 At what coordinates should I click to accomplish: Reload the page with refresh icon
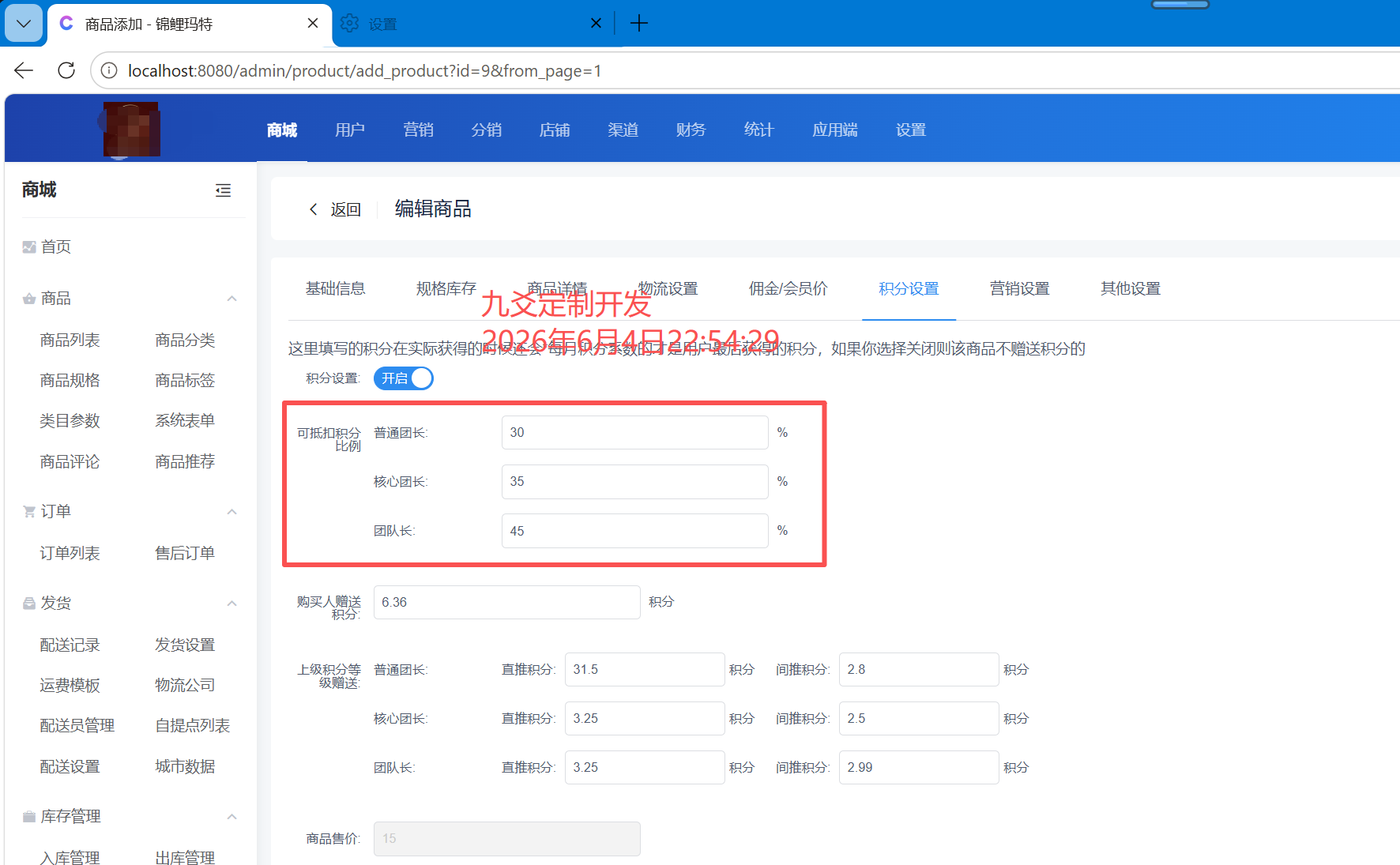[66, 70]
